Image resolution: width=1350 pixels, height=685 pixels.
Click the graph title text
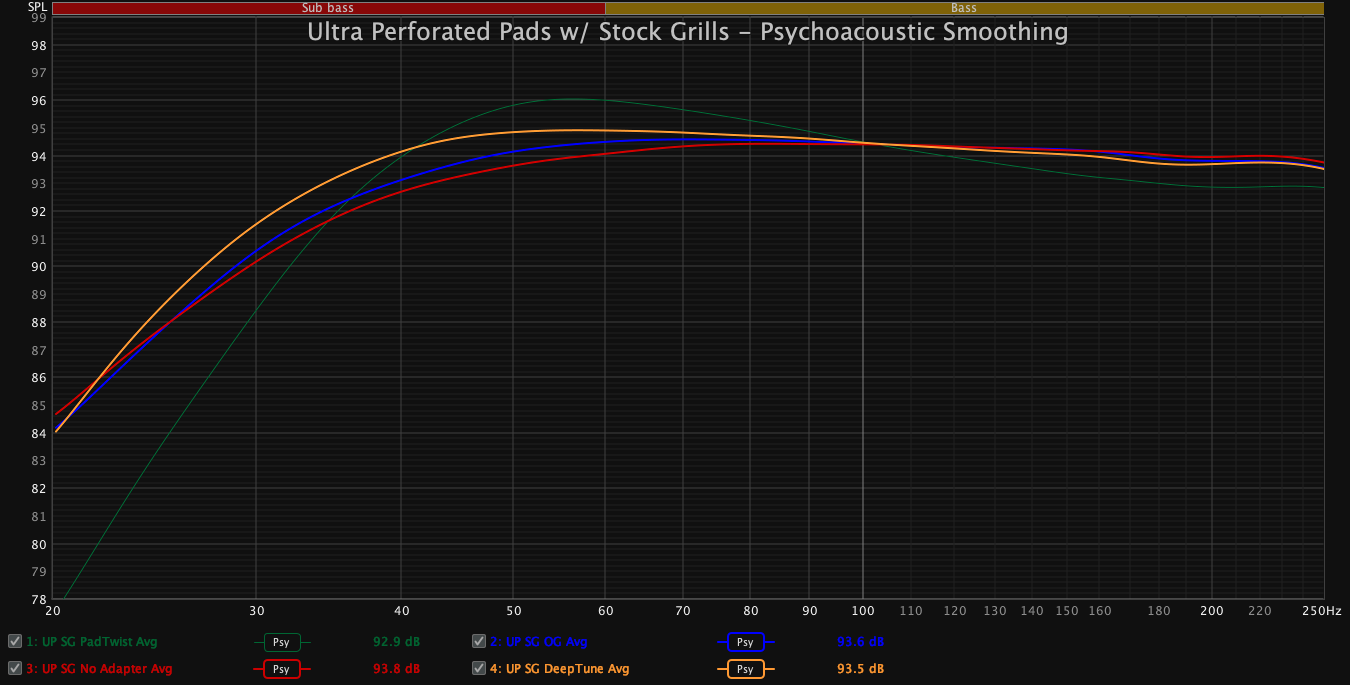687,32
